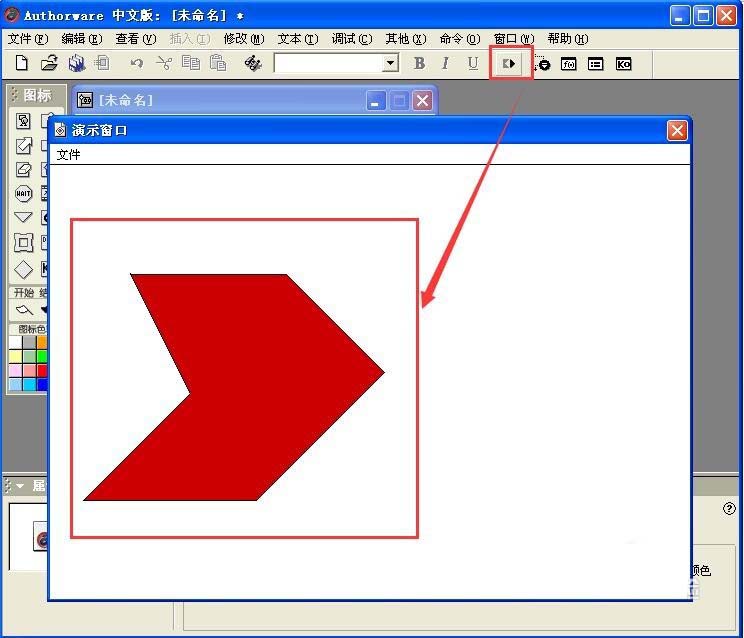Click the Paste clipboard icon
This screenshot has width=744, height=638.
218,63
